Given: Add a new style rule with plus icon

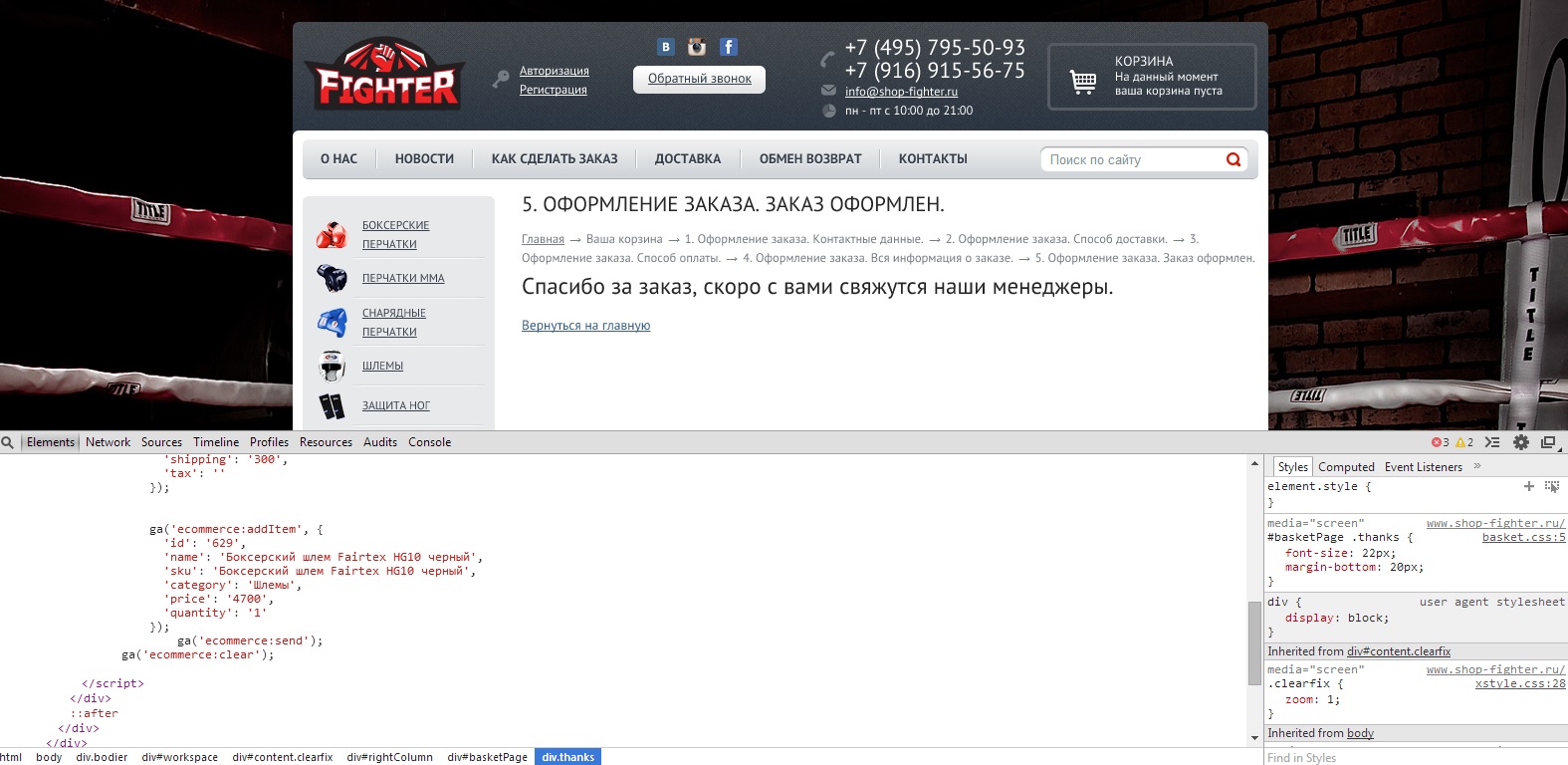Looking at the screenshot, I should coord(1529,486).
